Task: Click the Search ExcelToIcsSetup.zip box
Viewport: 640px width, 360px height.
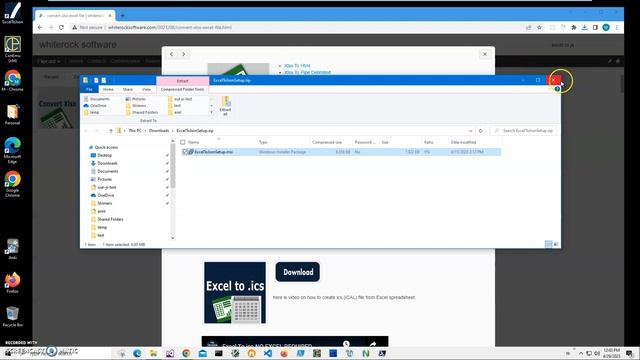Action: coord(524,131)
